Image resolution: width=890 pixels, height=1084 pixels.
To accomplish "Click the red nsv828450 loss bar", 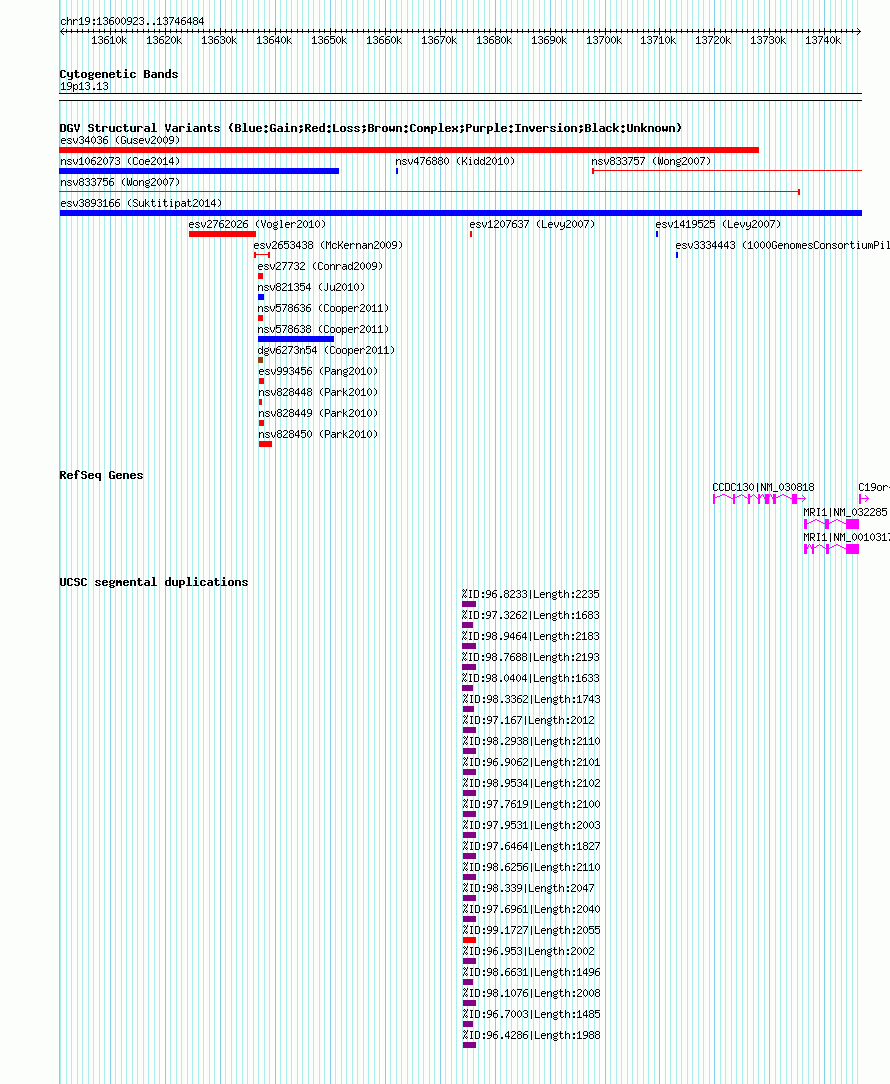I will (266, 444).
